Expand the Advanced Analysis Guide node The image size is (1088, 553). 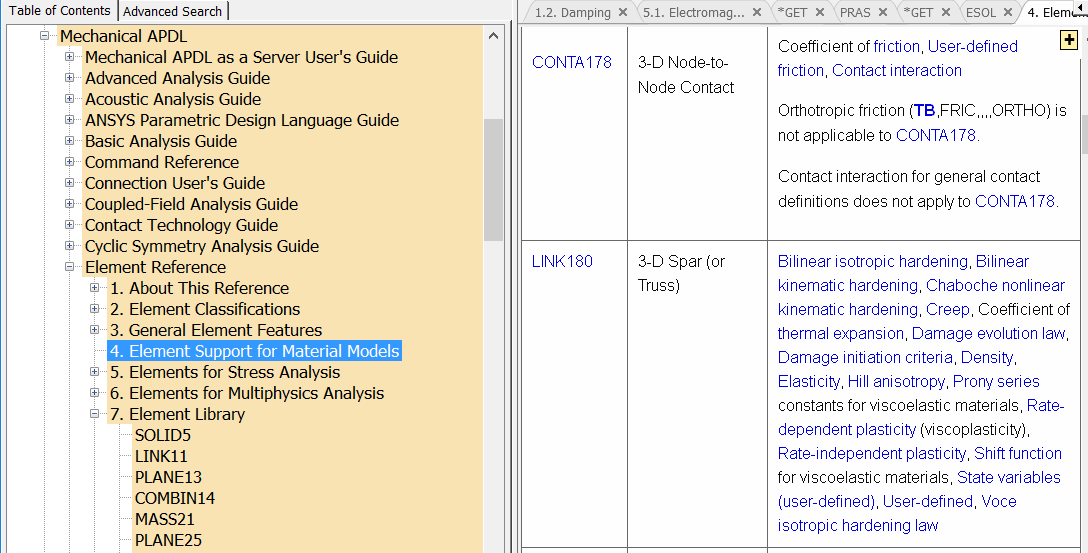69,78
